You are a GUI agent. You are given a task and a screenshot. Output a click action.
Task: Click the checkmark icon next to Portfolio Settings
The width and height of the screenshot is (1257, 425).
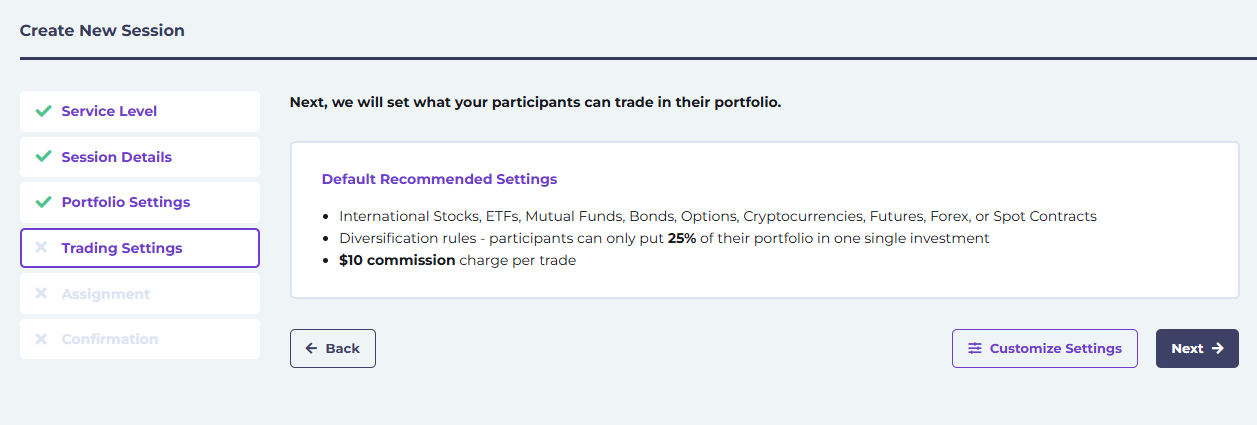(43, 202)
